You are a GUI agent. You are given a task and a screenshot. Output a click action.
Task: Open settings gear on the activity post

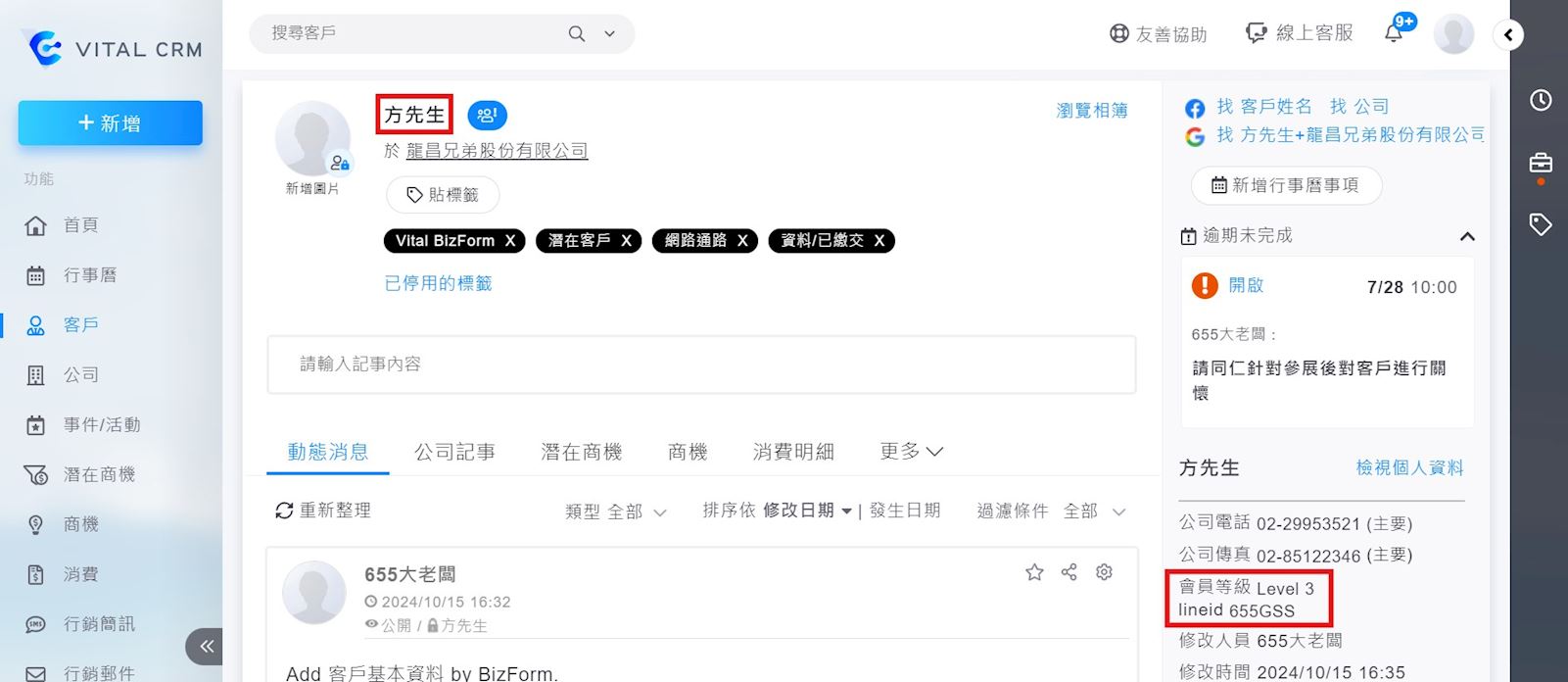point(1105,572)
